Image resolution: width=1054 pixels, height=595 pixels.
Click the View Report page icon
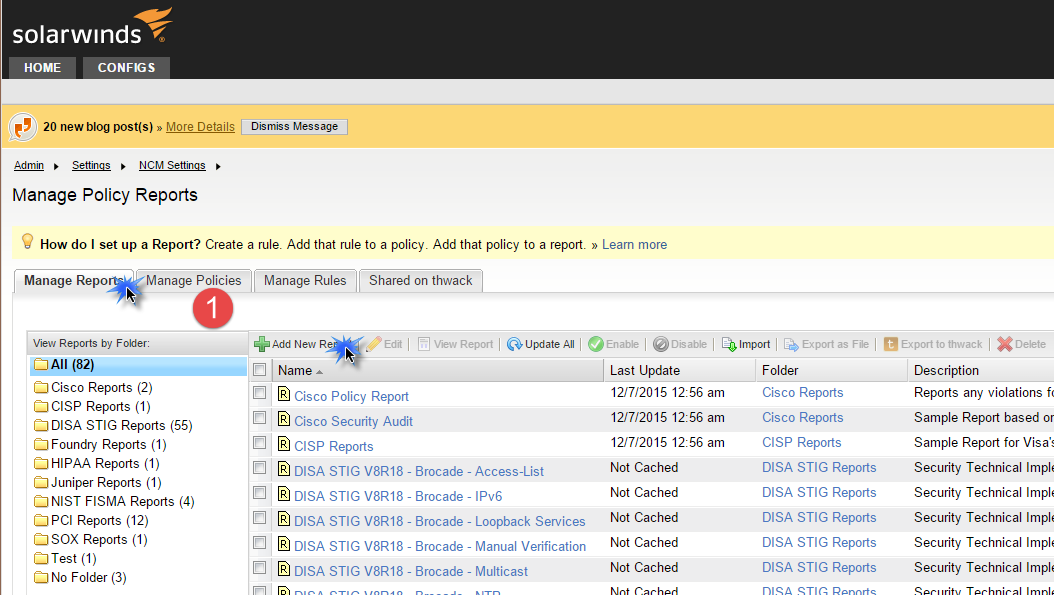click(423, 344)
